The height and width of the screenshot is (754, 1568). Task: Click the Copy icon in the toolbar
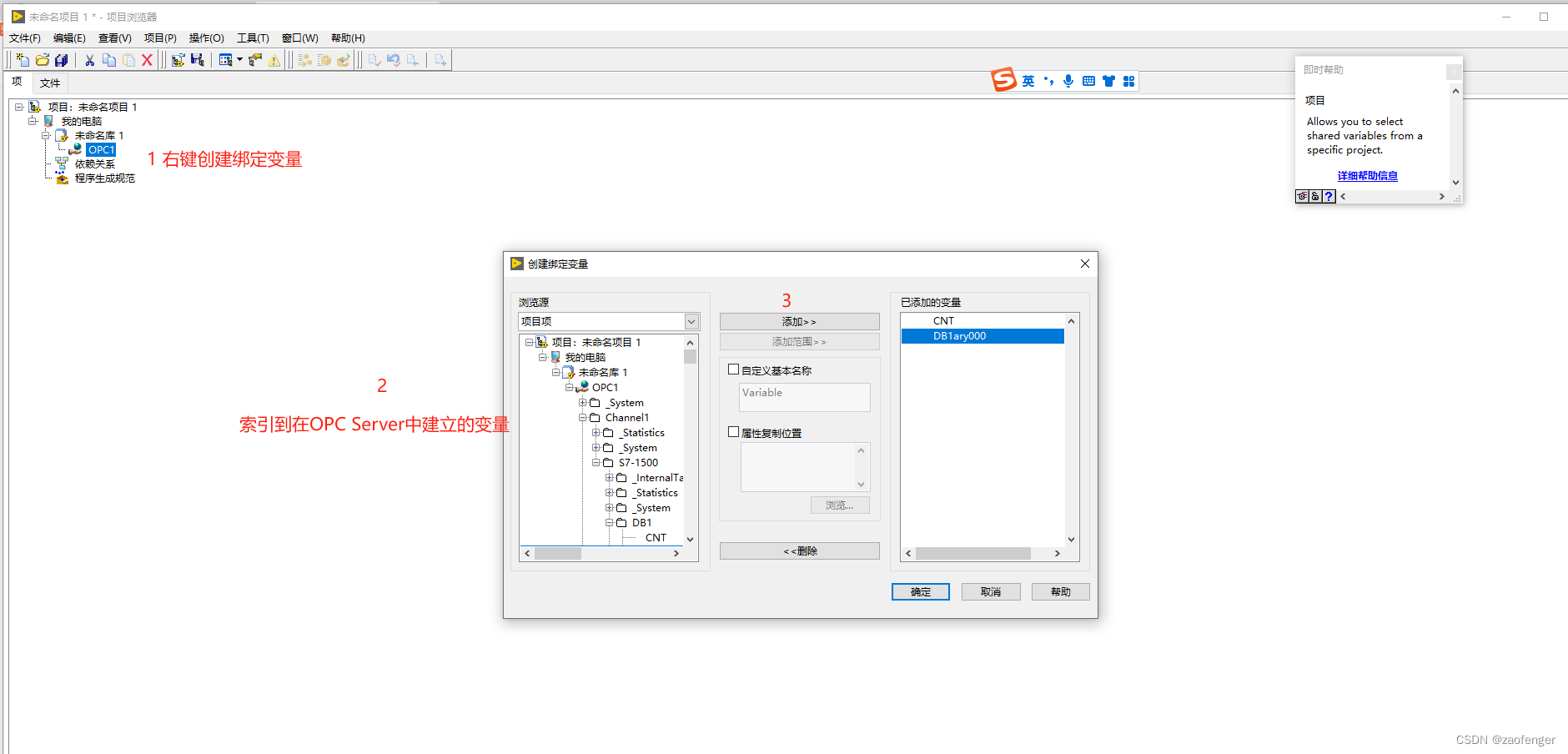point(108,59)
